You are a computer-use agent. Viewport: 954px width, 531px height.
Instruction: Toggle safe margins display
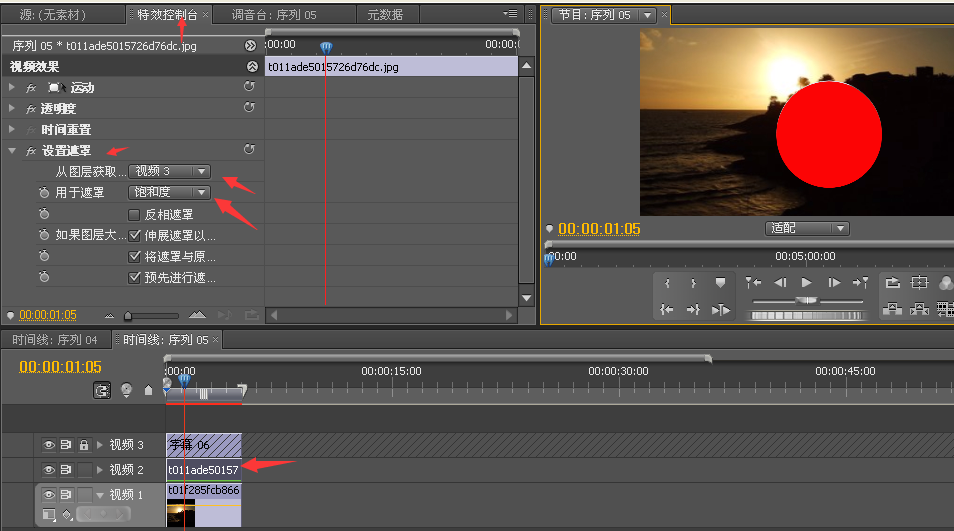(919, 282)
